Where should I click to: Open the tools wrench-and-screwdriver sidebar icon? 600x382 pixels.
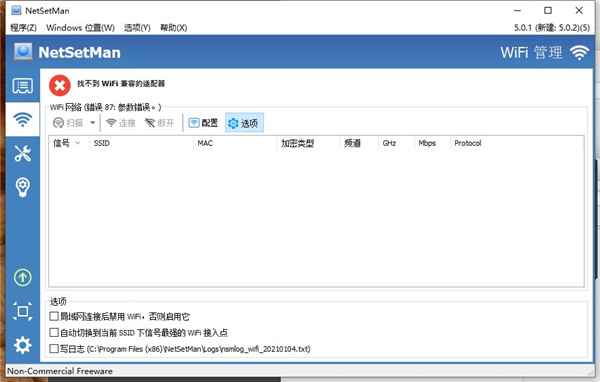tap(23, 153)
